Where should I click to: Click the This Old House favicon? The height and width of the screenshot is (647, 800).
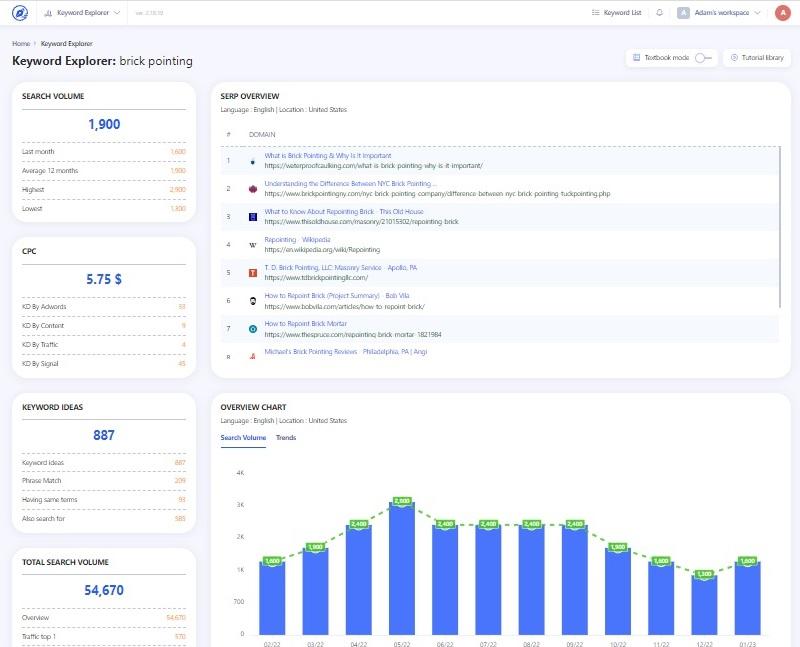pos(253,216)
